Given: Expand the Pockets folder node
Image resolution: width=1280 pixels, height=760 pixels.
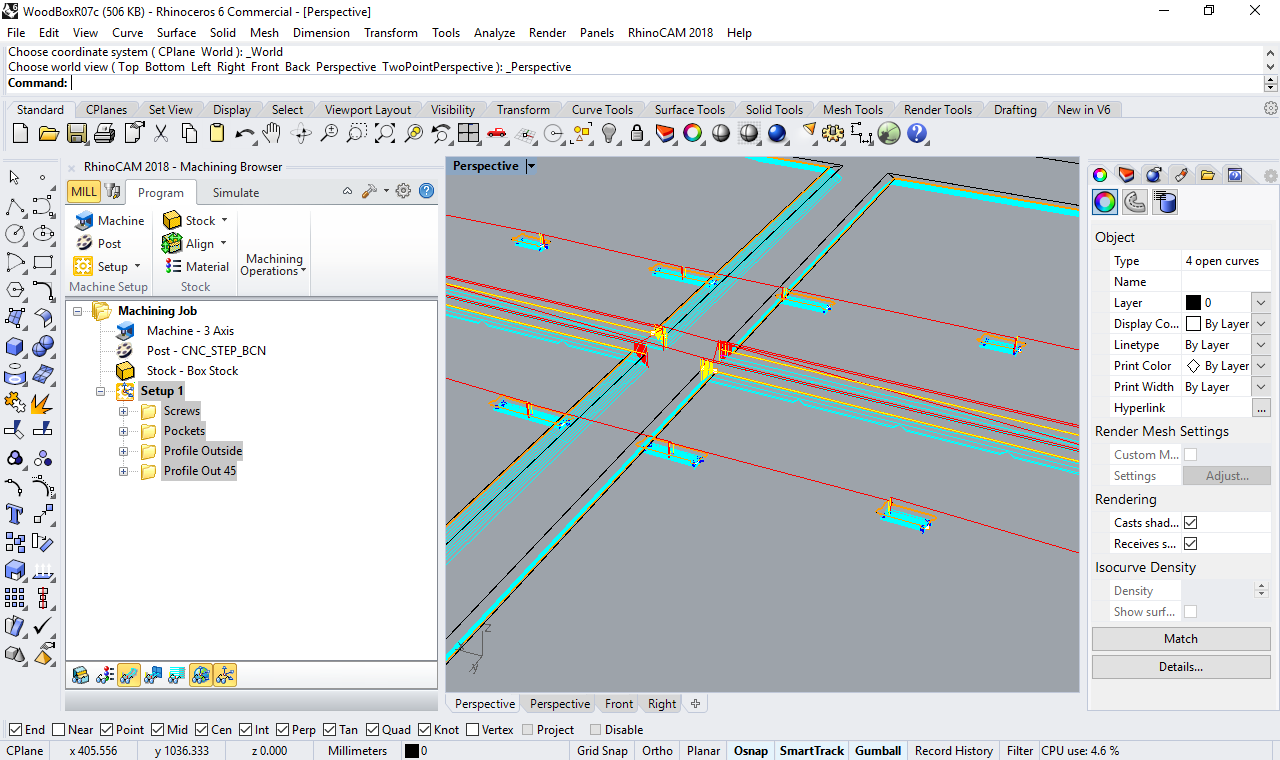Looking at the screenshot, I should tap(124, 431).
